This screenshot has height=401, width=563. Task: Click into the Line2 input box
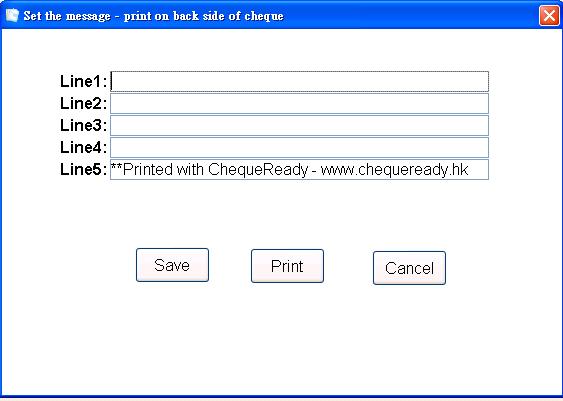[x=299, y=103]
